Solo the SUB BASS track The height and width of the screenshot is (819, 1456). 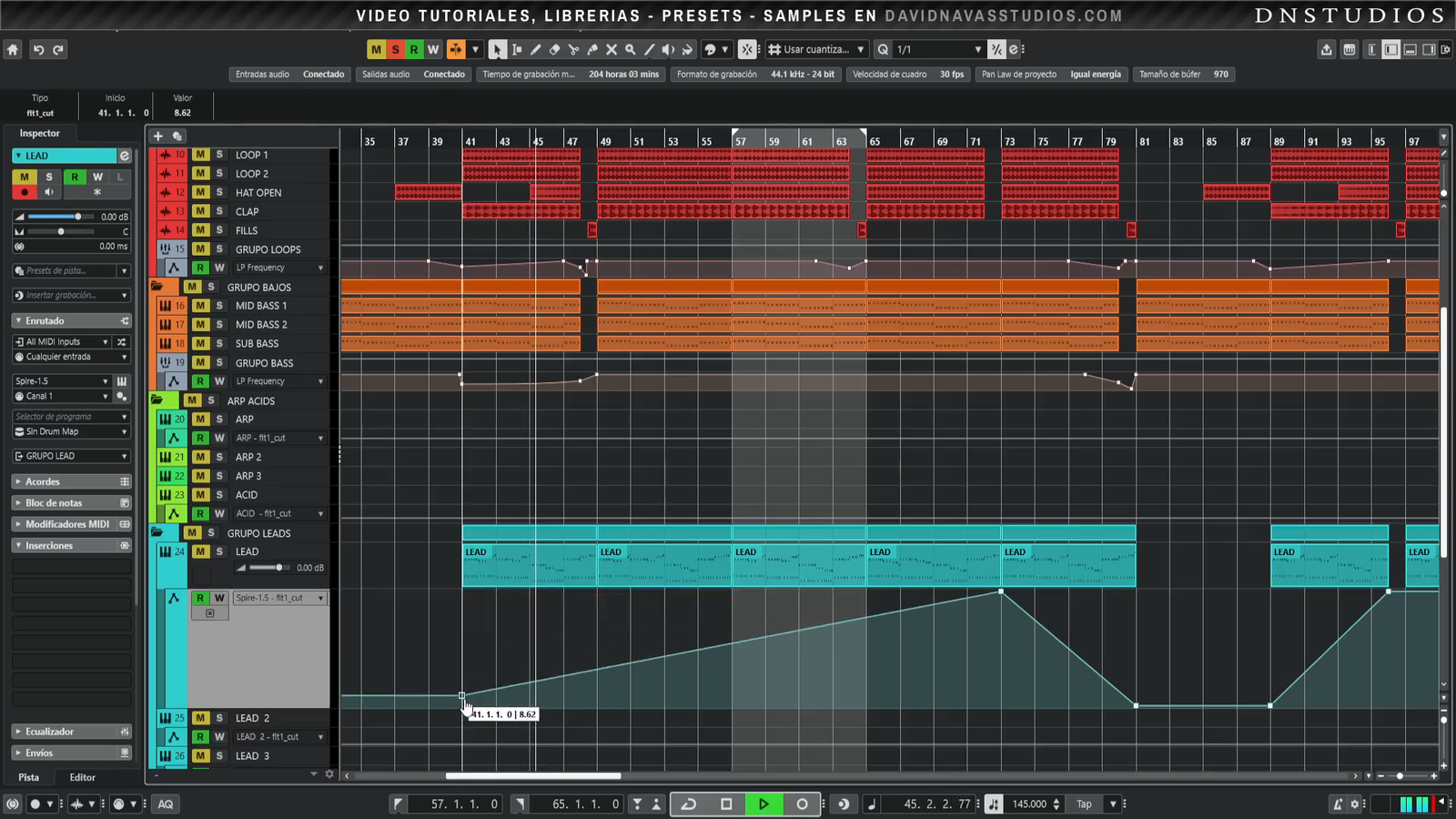pyautogui.click(x=219, y=343)
